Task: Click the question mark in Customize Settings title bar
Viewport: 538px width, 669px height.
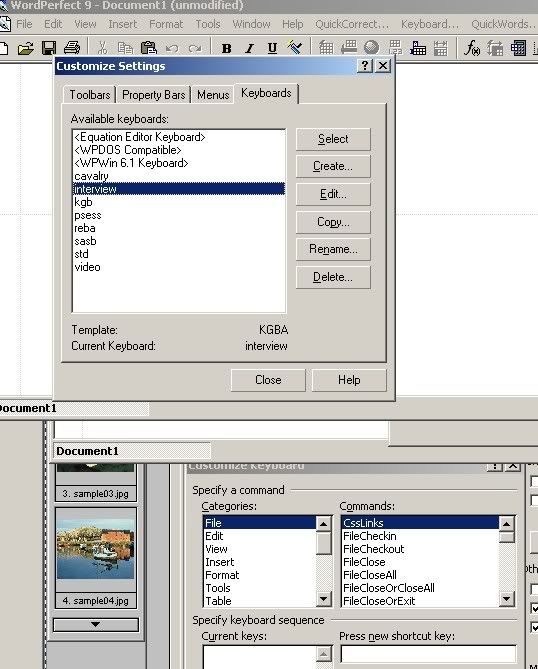Action: tap(365, 66)
